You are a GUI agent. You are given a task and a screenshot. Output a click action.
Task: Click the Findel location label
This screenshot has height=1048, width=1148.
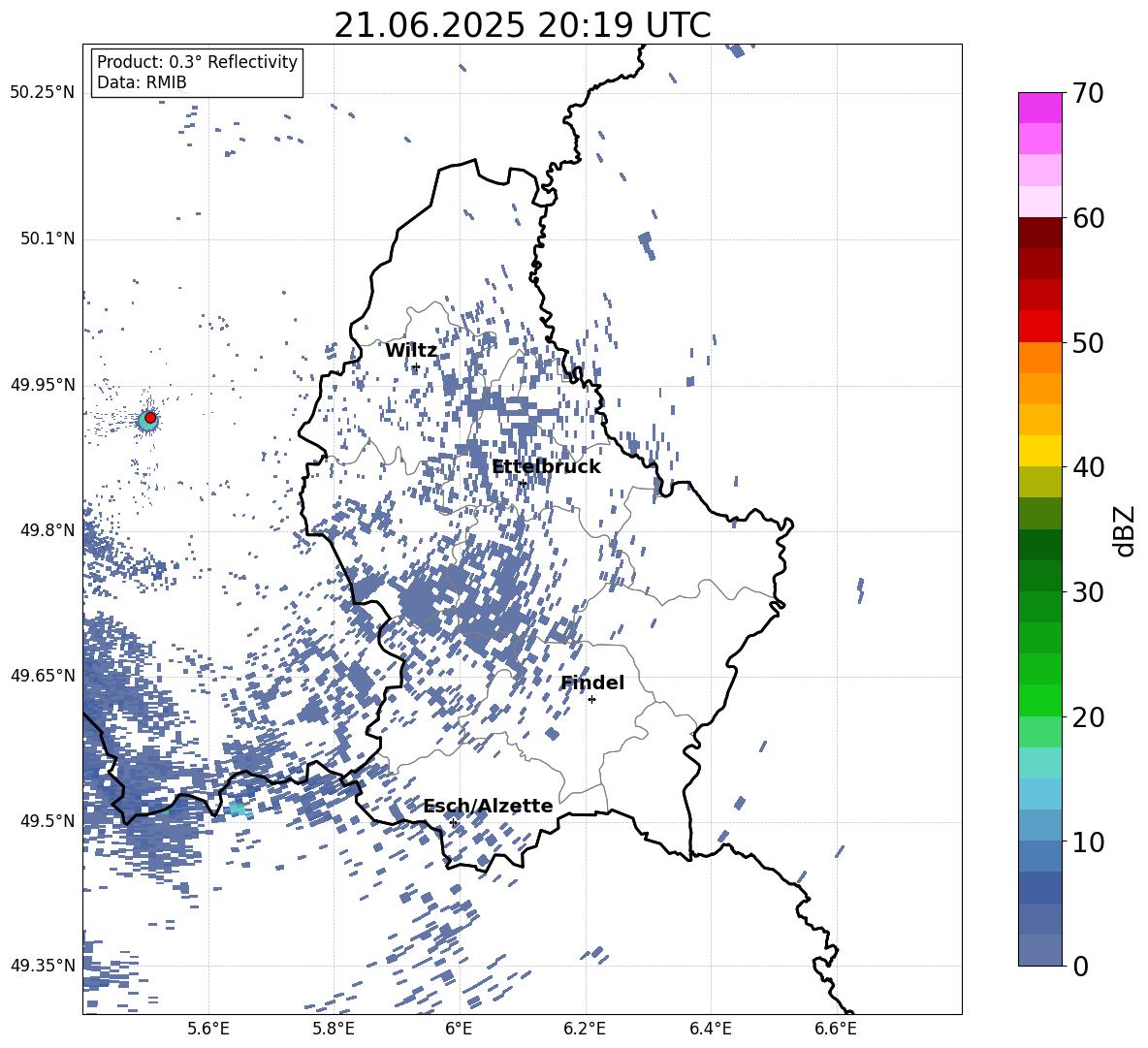tap(592, 683)
